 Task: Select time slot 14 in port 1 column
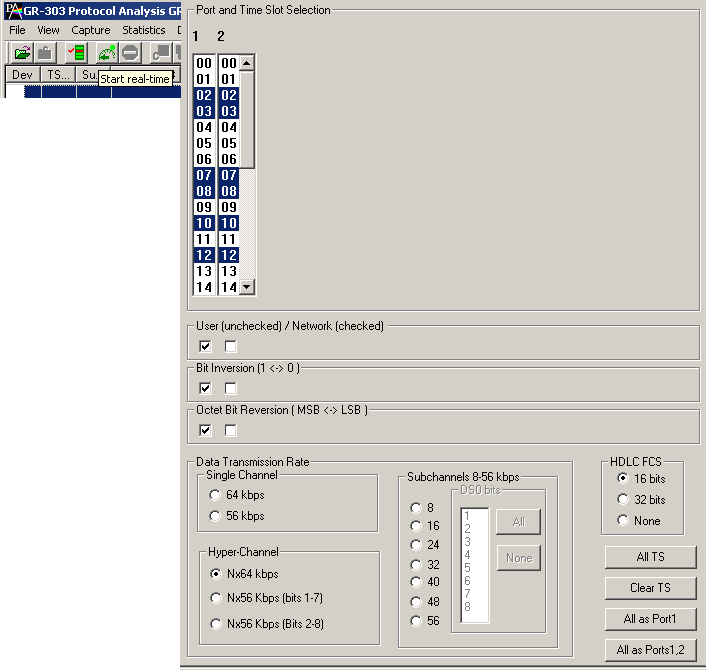(x=204, y=287)
